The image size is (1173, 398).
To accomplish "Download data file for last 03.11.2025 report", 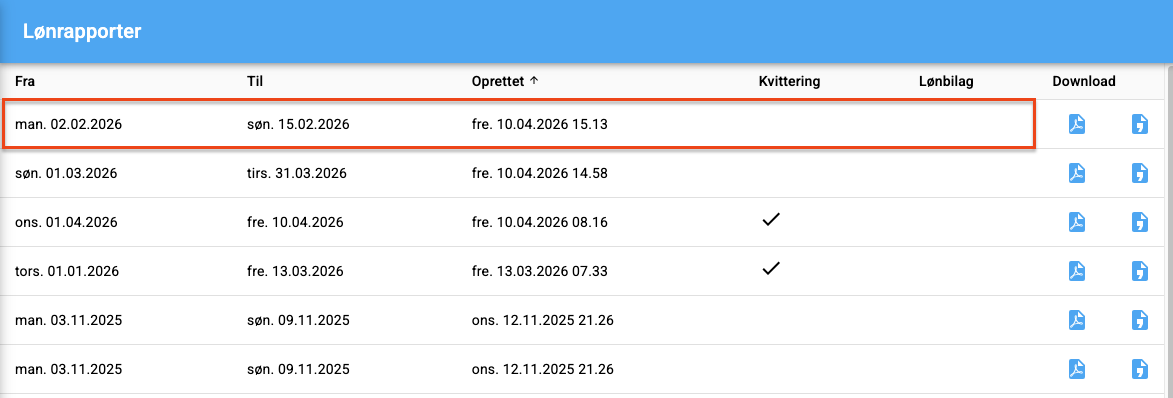I will pyautogui.click(x=1139, y=369).
